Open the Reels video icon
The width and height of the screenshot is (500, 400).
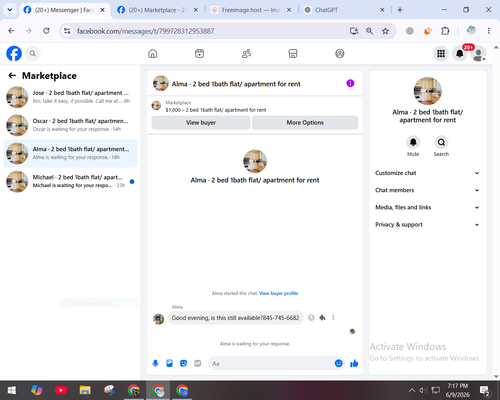[x=199, y=53]
